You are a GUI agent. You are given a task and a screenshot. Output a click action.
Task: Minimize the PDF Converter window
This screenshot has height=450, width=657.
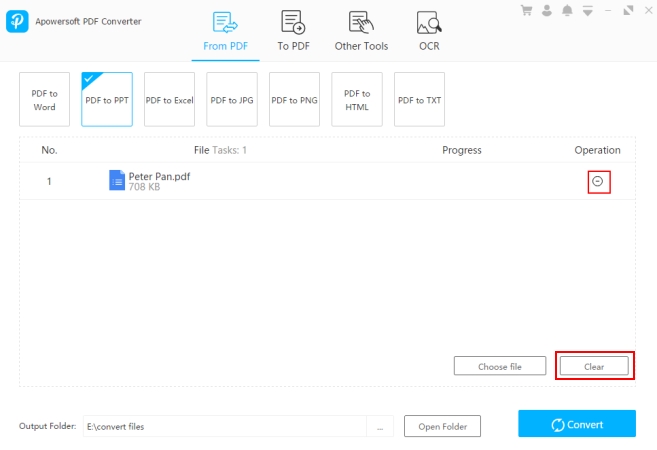pyautogui.click(x=608, y=10)
